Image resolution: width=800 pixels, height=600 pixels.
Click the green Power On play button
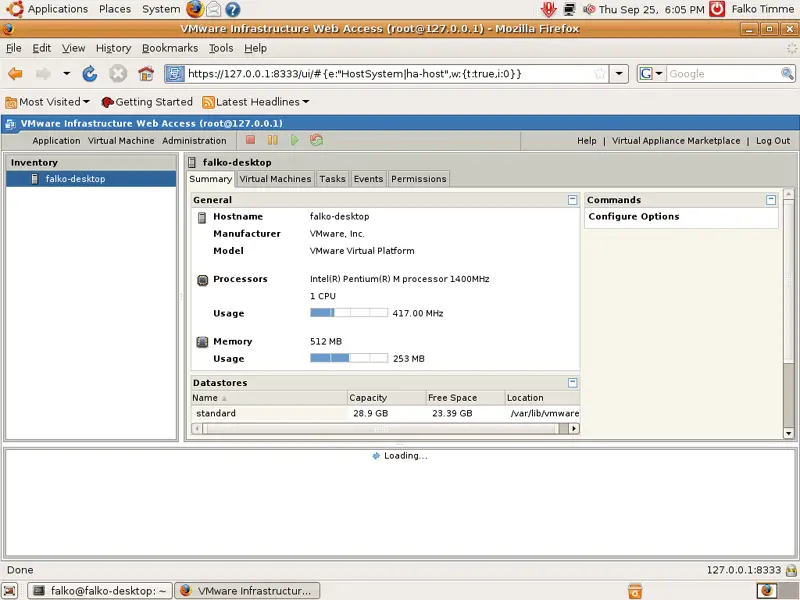coord(294,140)
